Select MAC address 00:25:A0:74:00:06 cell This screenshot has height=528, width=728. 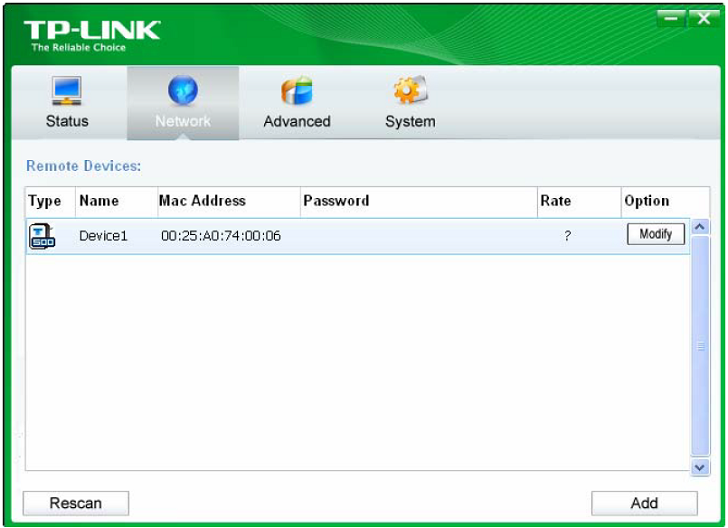click(x=221, y=237)
